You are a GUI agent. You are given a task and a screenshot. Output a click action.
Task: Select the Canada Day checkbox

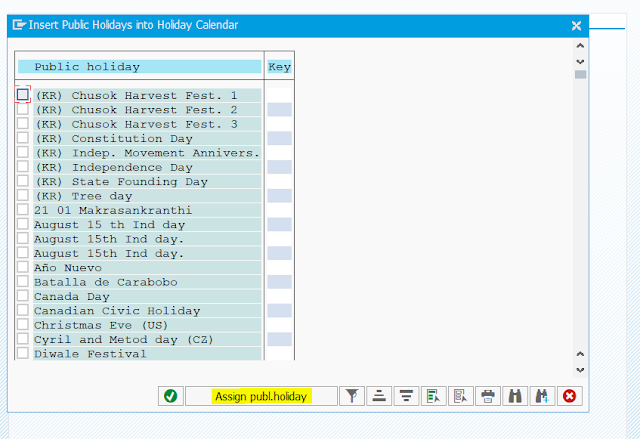pos(23,296)
